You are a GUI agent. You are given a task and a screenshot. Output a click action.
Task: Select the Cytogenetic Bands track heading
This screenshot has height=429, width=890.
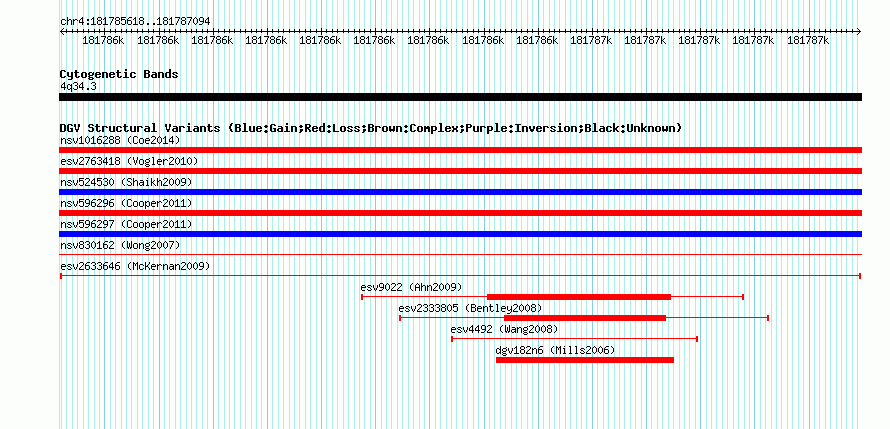119,74
